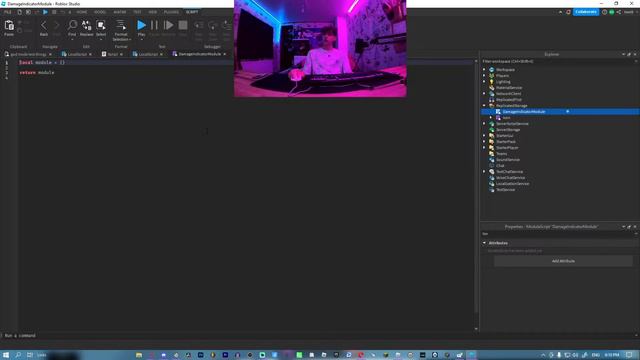Select TextChatService in Explorer
640x360 pixels.
[509, 172]
